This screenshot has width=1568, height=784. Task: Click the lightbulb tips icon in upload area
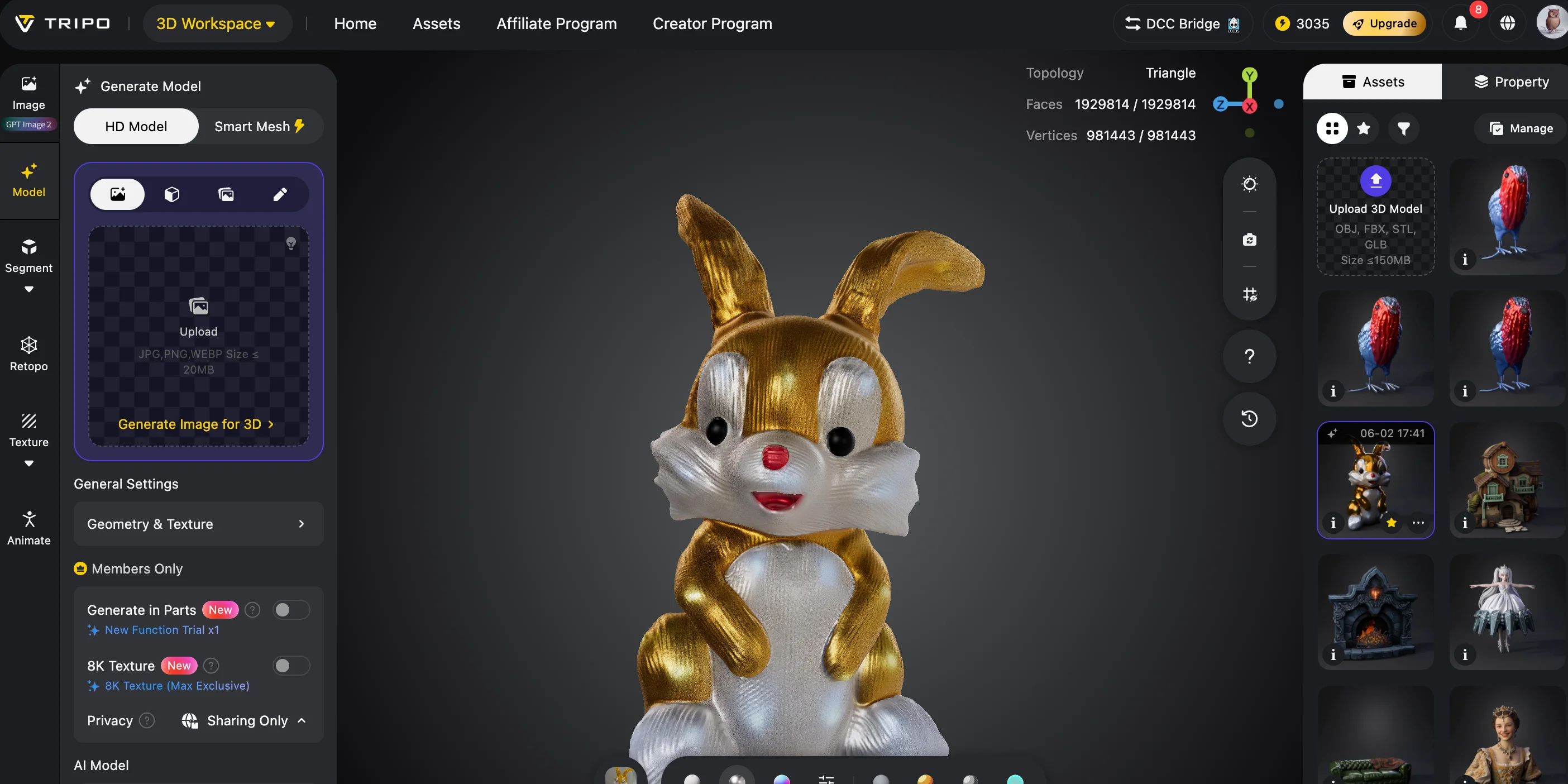[x=291, y=243]
